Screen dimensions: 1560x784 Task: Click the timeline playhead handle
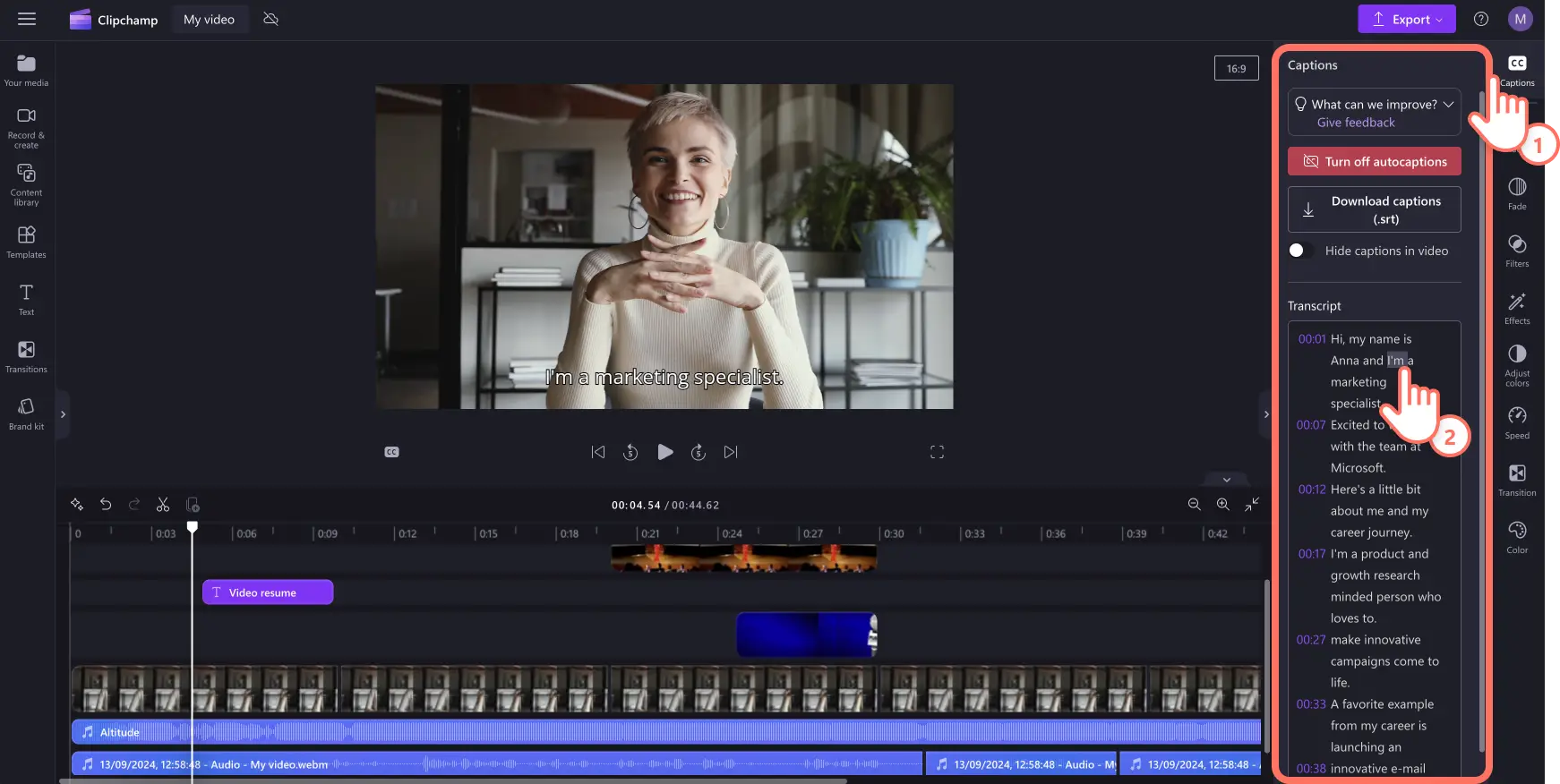coord(192,527)
